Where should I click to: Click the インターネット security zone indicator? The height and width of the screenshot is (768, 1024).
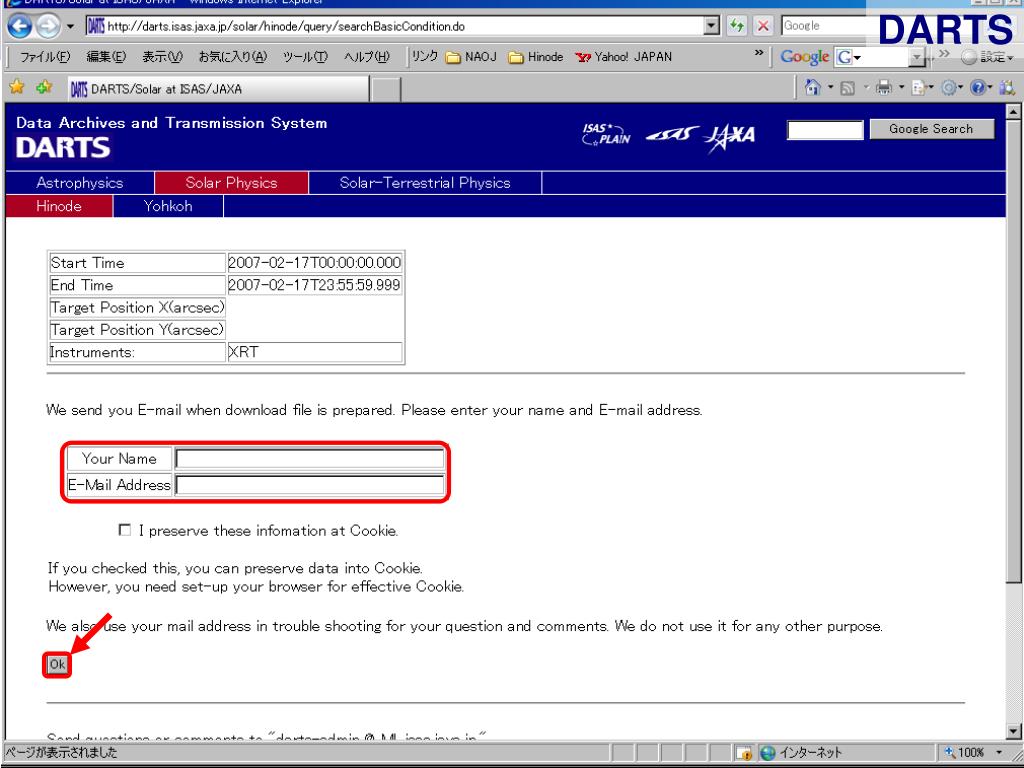pyautogui.click(x=802, y=752)
